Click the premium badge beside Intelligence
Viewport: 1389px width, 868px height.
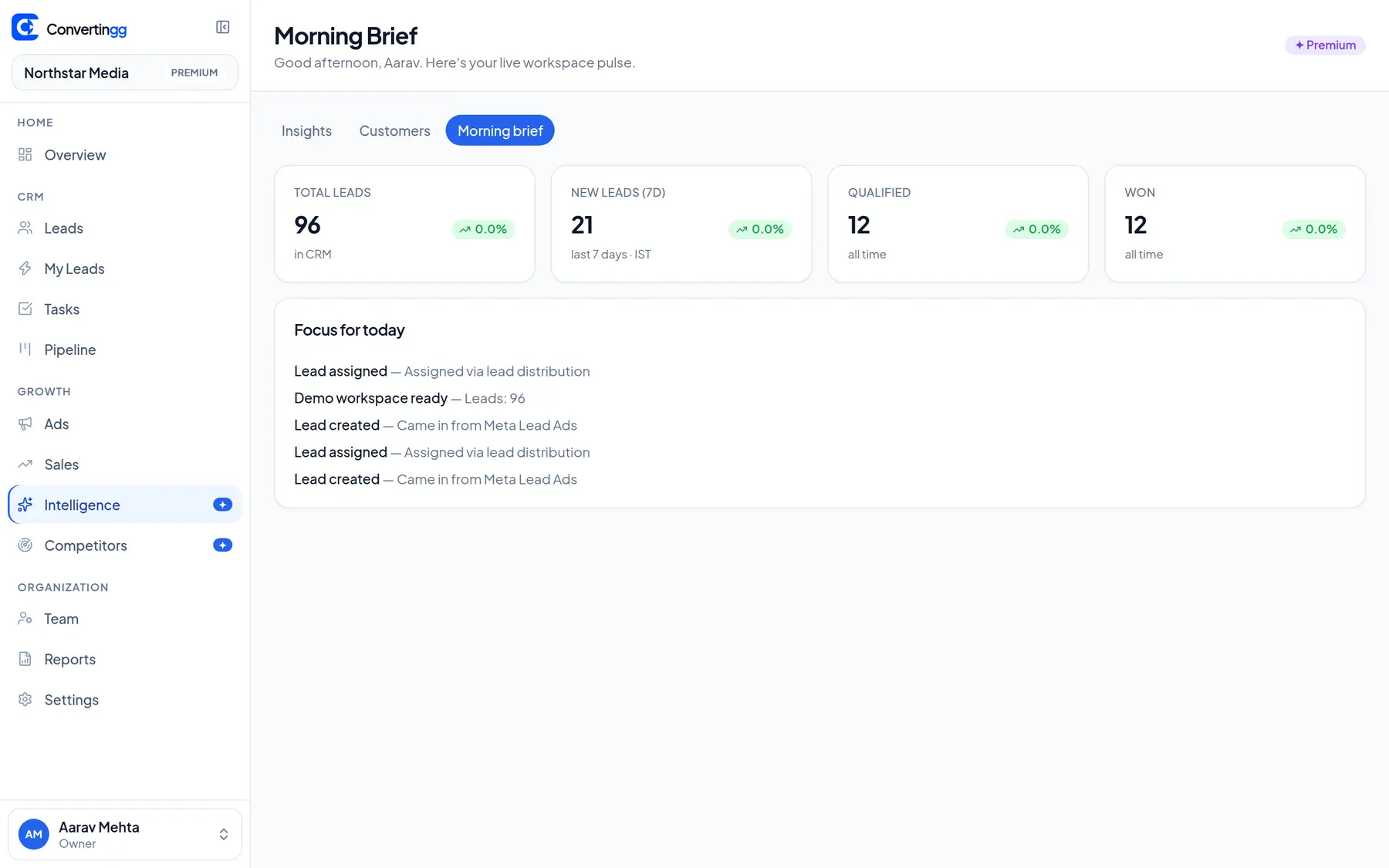point(222,505)
